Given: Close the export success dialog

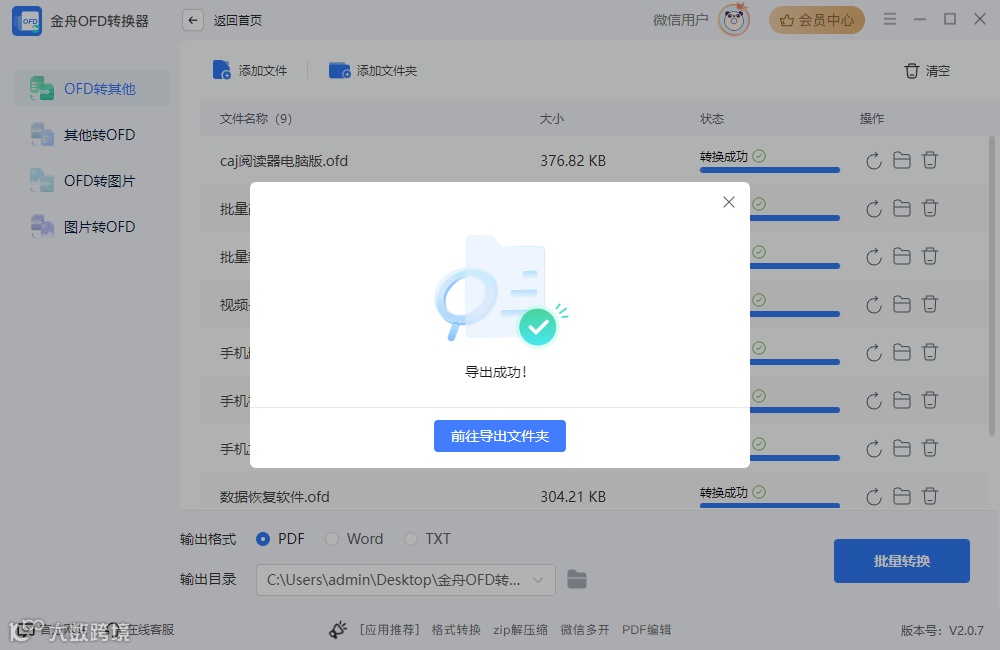Looking at the screenshot, I should point(729,202).
